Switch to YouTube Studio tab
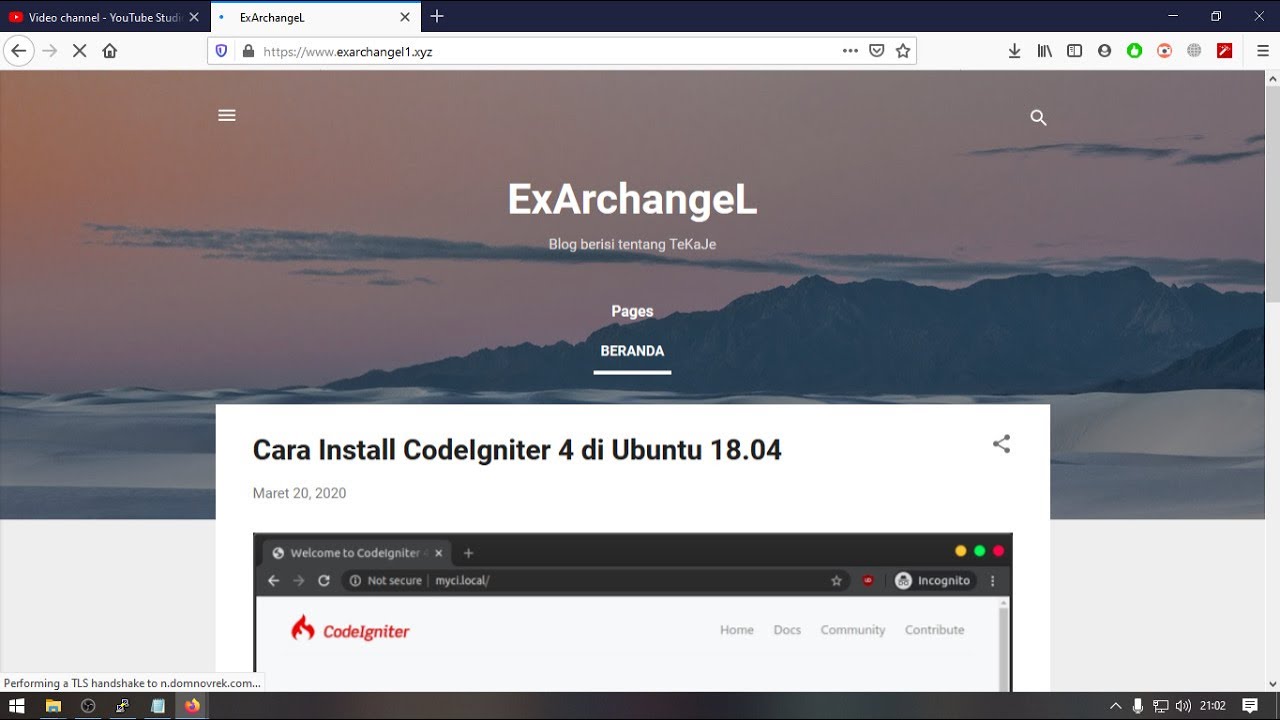Viewport: 1280px width, 720px height. click(95, 17)
